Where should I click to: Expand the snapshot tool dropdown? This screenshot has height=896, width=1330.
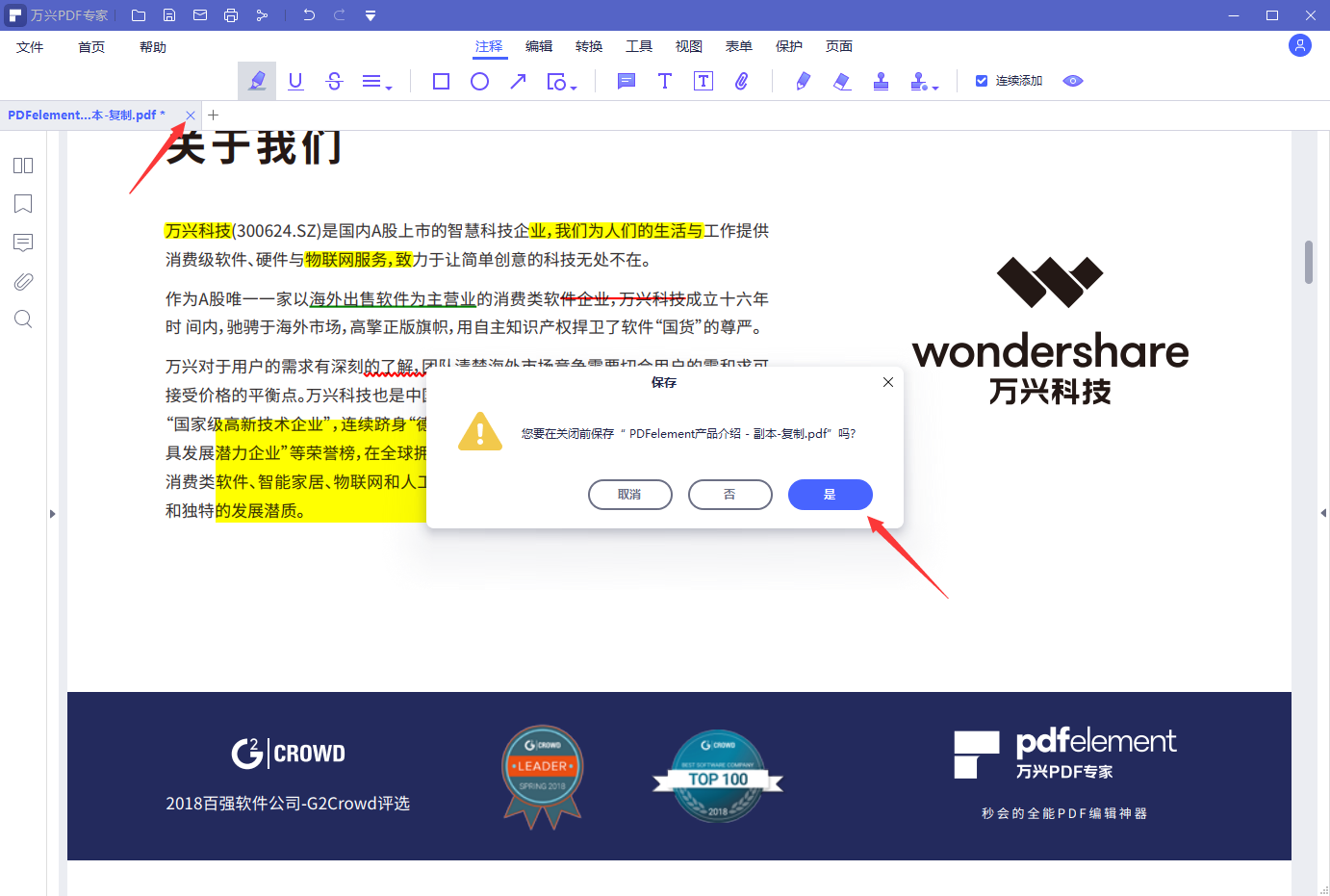coord(572,87)
